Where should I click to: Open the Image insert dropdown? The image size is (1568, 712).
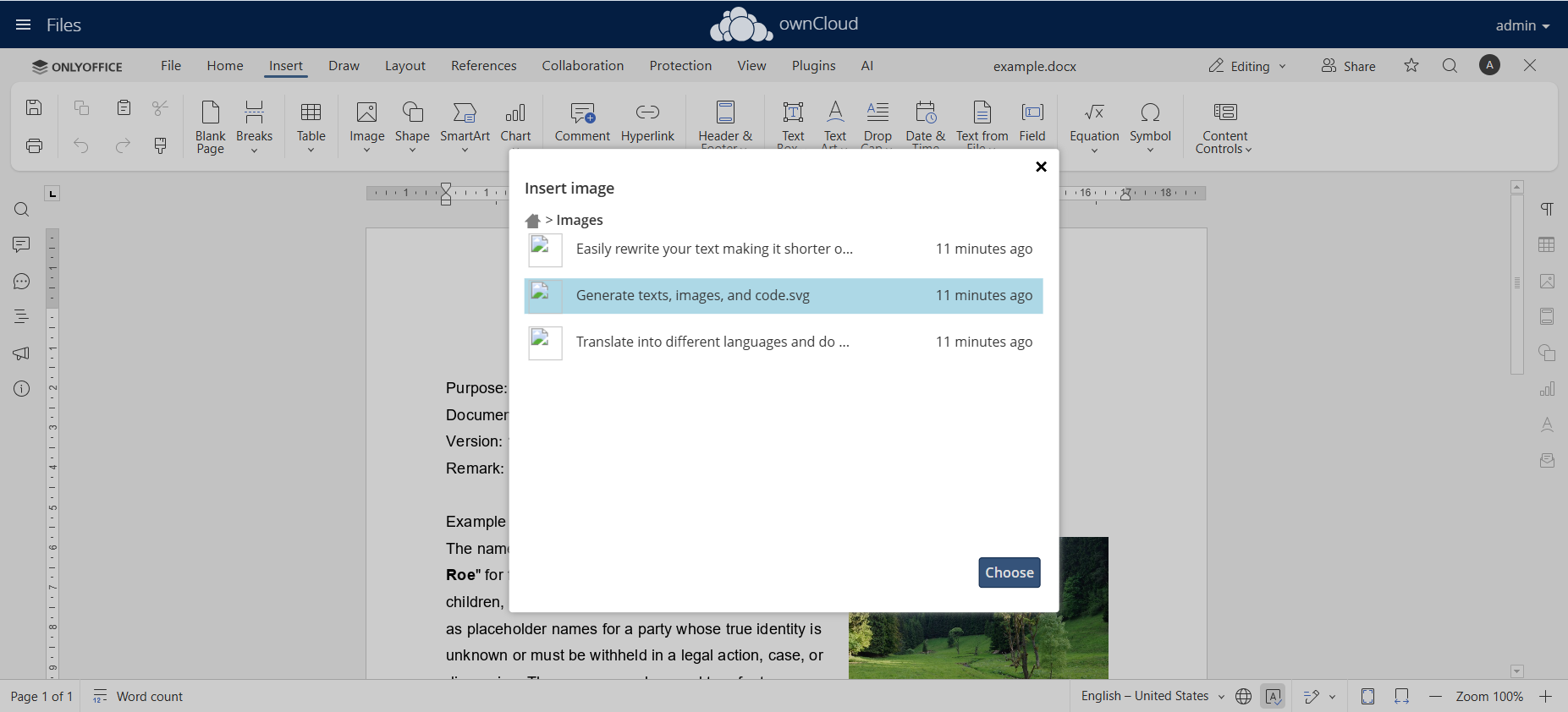coord(366,127)
